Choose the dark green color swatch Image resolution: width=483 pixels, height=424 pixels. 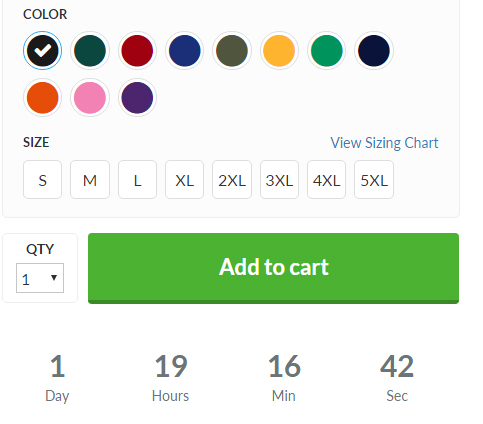(90, 50)
